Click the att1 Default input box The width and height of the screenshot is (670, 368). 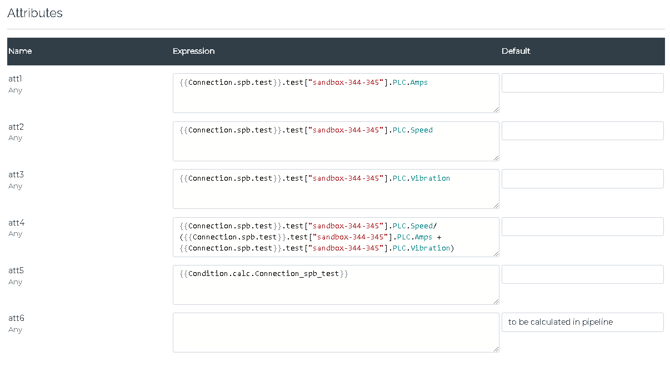click(x=582, y=83)
